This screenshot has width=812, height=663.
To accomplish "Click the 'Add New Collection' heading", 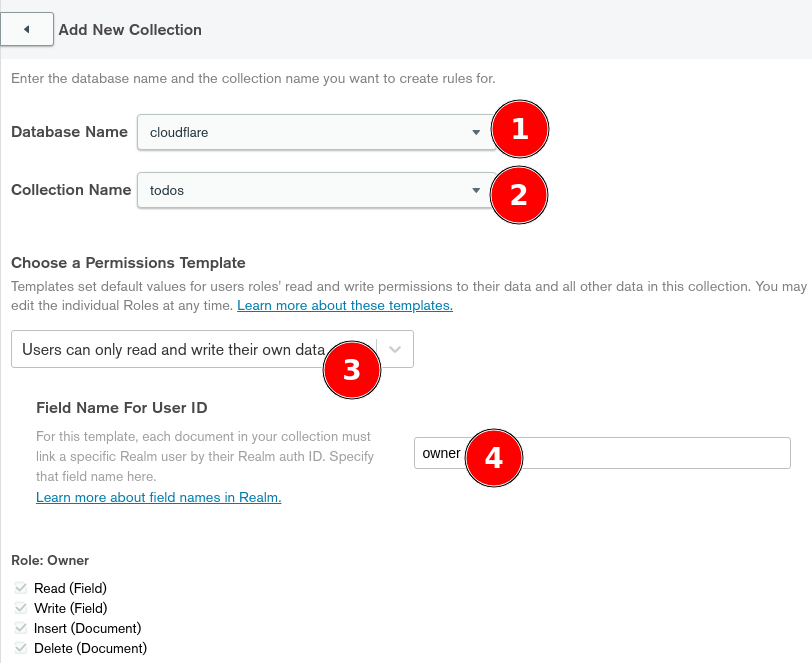I will 130,30.
